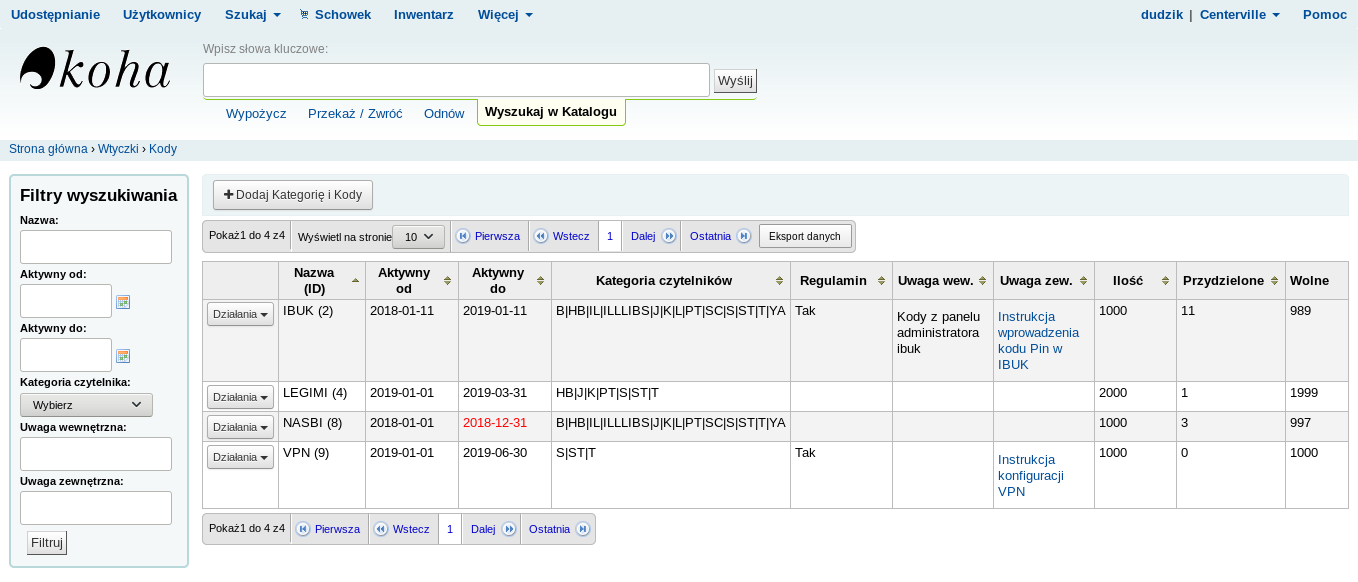Viewport: 1358px width, 582px height.
Task: Sort by the Przydzielone column header
Action: [1229, 281]
